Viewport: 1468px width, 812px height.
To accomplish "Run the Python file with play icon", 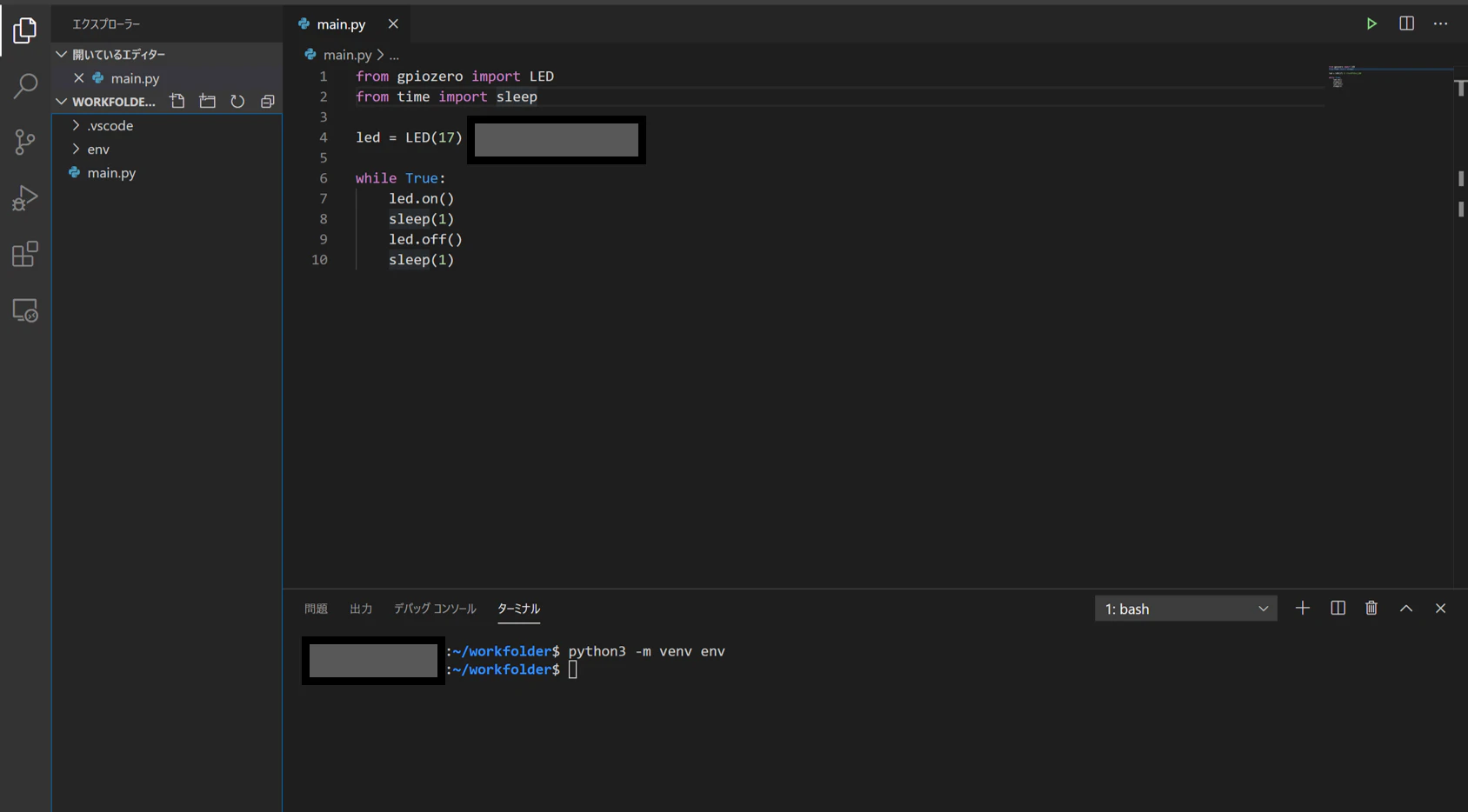I will pyautogui.click(x=1371, y=23).
